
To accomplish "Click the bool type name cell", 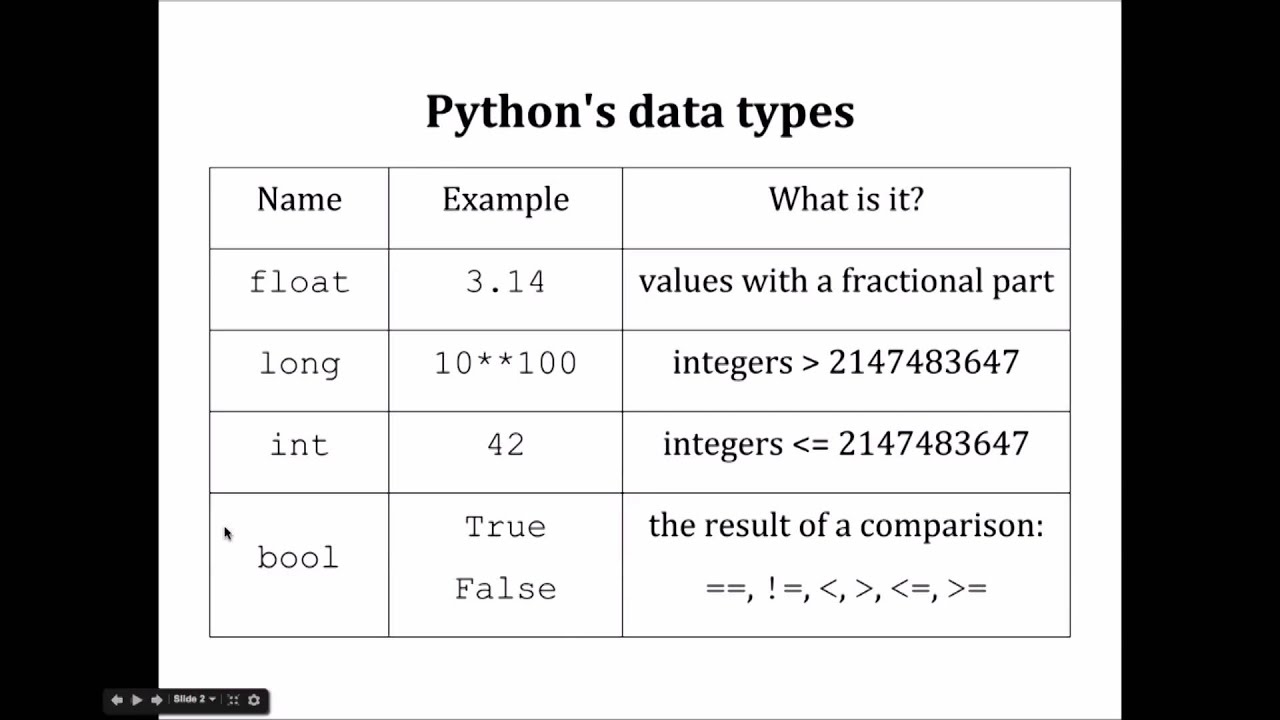I will [299, 565].
